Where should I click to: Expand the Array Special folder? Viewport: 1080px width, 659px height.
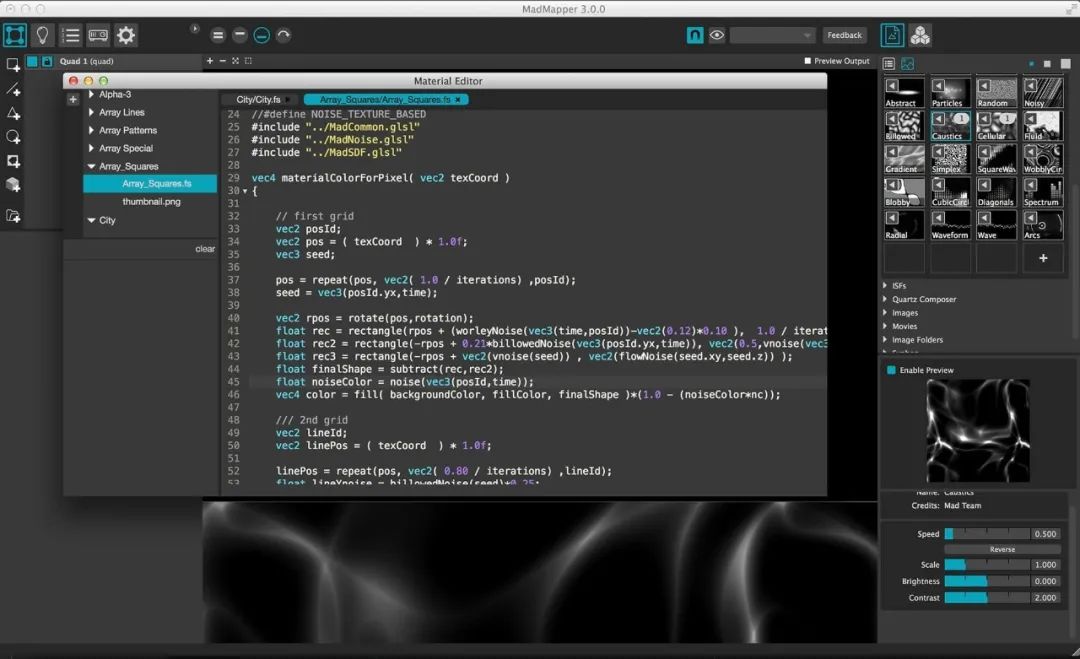tap(91, 148)
